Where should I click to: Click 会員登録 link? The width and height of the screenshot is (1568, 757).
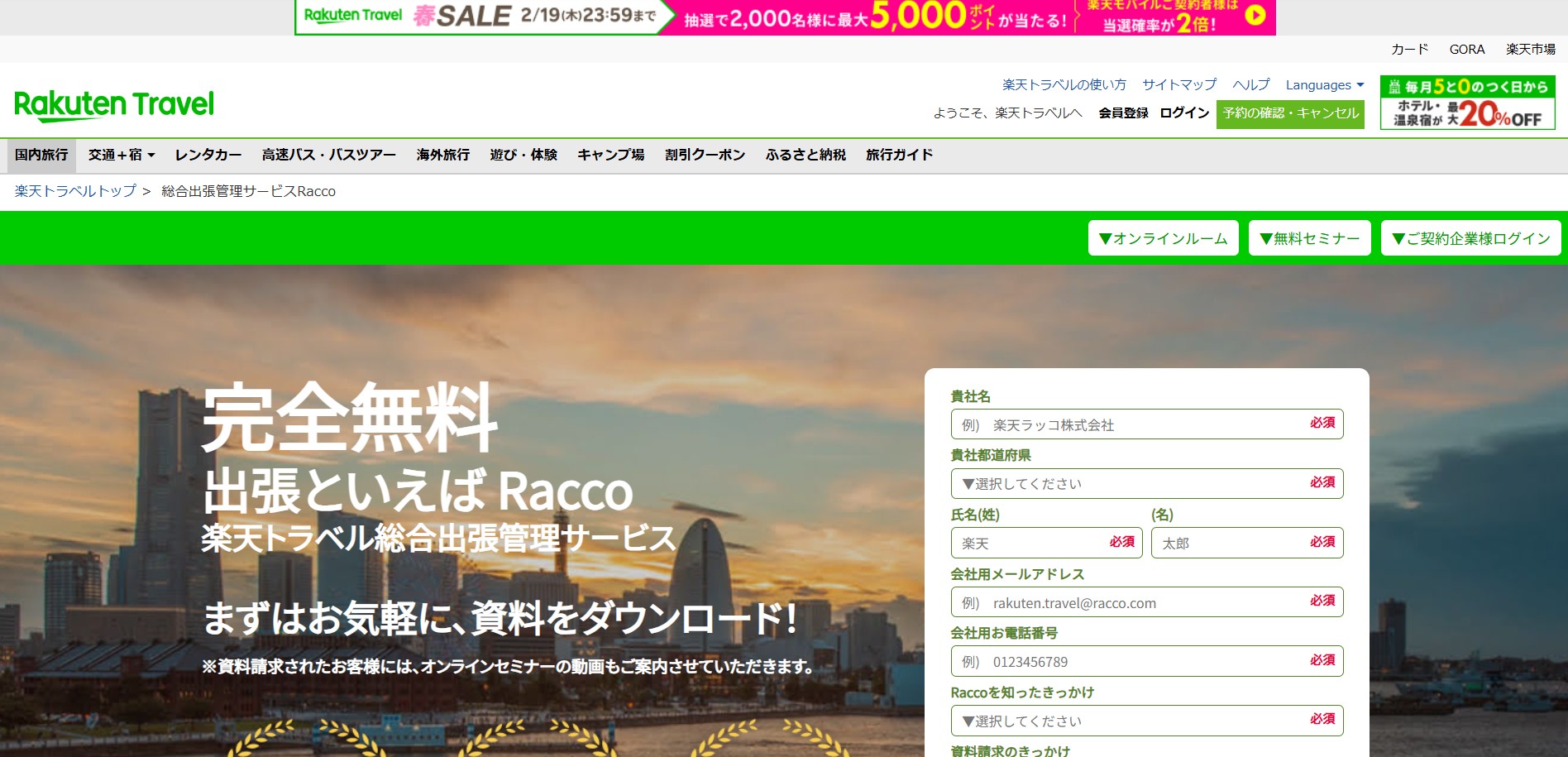click(x=1123, y=113)
